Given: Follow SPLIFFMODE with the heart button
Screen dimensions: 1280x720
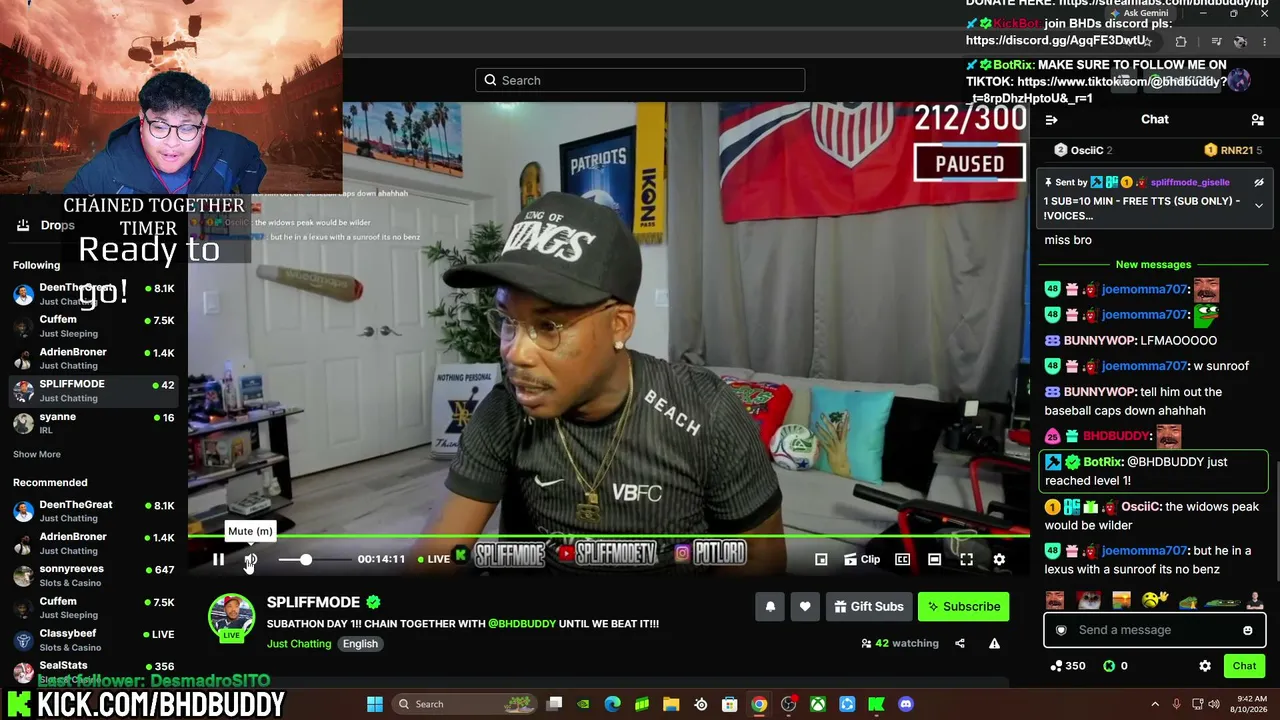Looking at the screenshot, I should pyautogui.click(x=805, y=606).
